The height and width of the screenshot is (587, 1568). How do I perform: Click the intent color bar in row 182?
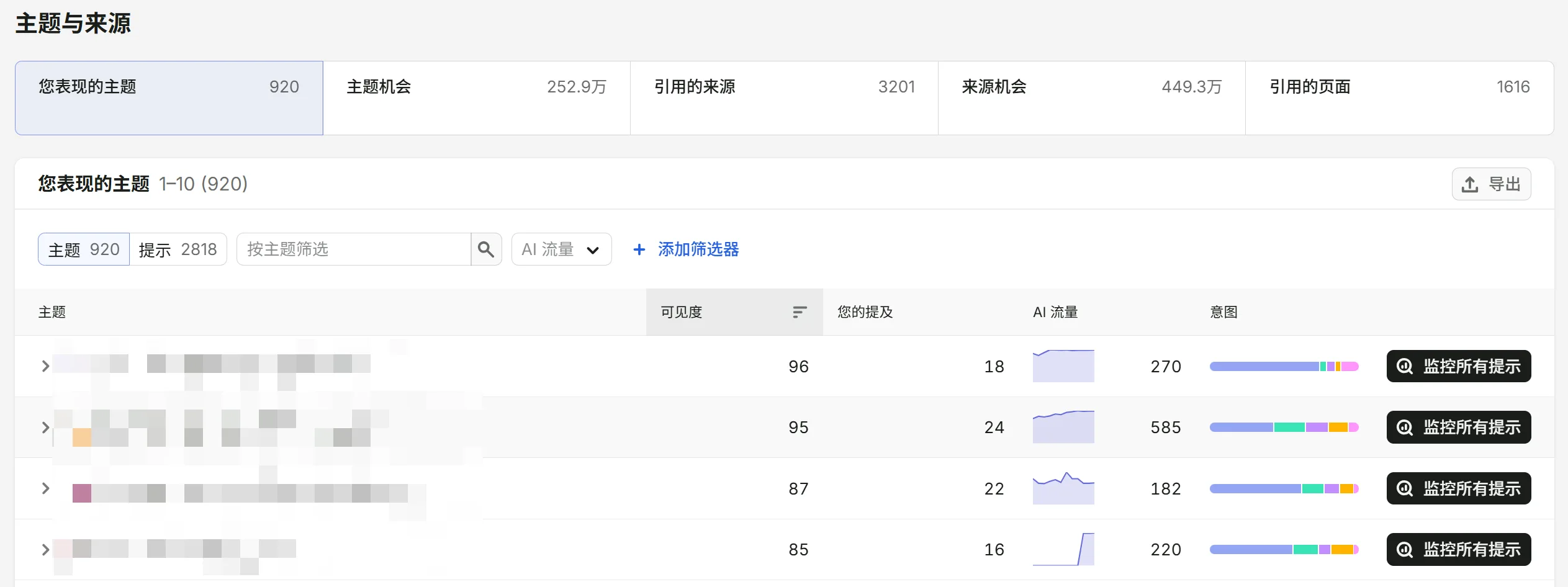(x=1284, y=488)
